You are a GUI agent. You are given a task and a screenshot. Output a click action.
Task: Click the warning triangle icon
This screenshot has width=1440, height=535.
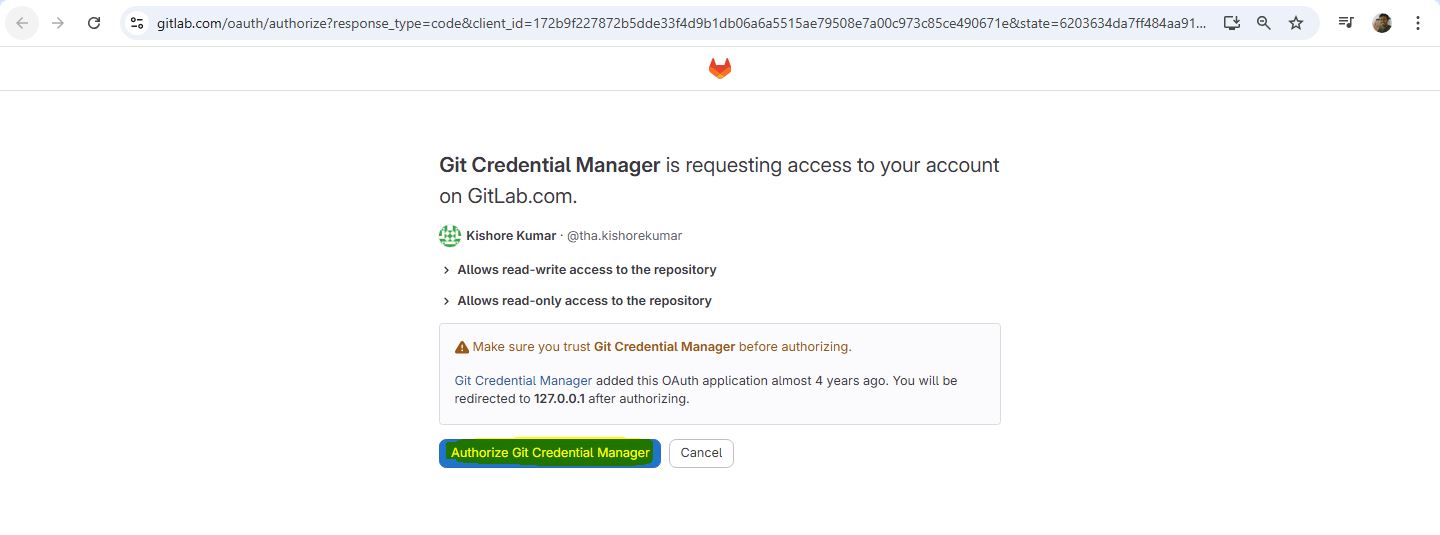[462, 348]
